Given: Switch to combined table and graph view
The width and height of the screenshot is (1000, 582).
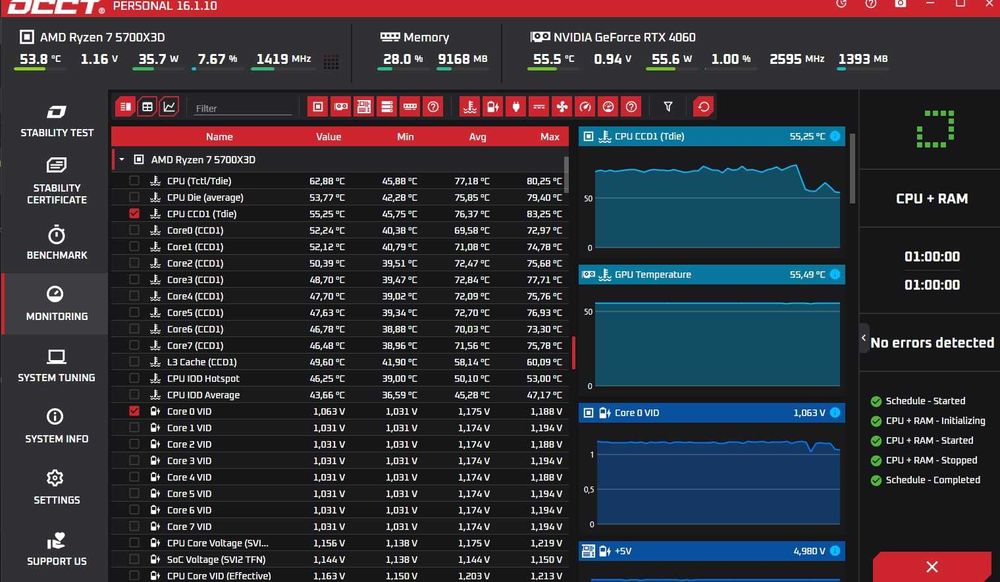Looking at the screenshot, I should point(126,107).
